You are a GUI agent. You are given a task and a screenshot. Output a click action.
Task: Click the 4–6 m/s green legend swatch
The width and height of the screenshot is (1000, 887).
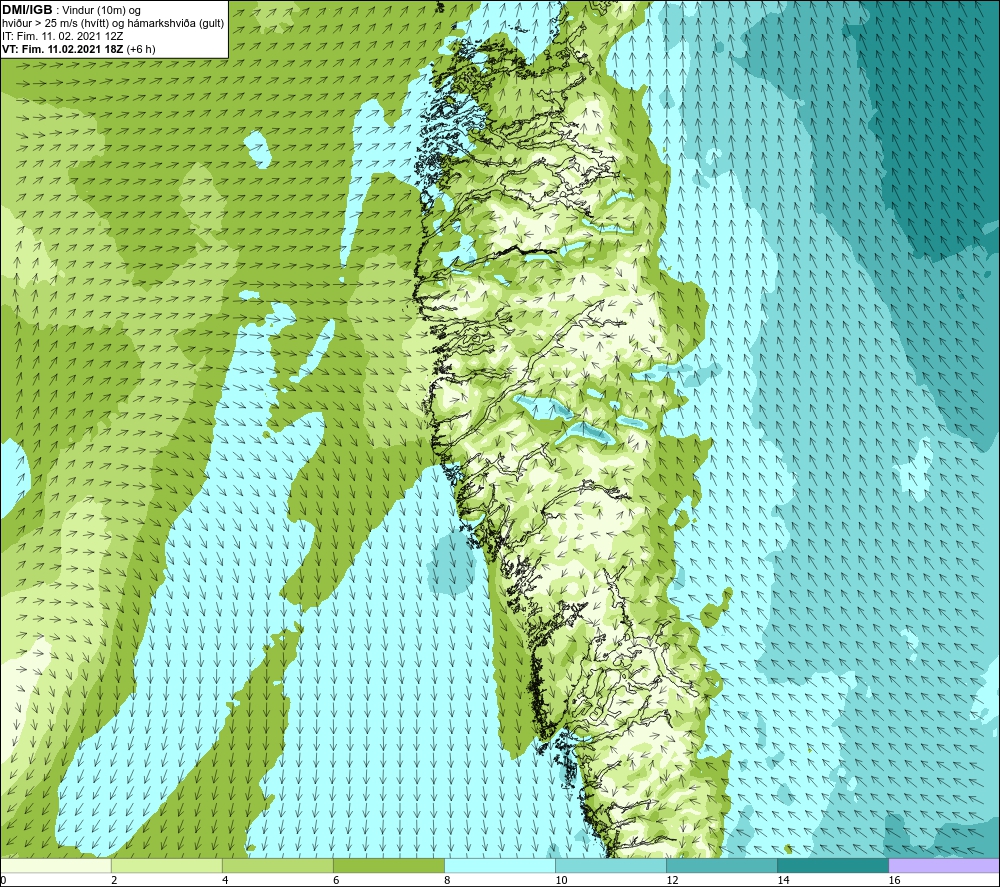[x=277, y=866]
